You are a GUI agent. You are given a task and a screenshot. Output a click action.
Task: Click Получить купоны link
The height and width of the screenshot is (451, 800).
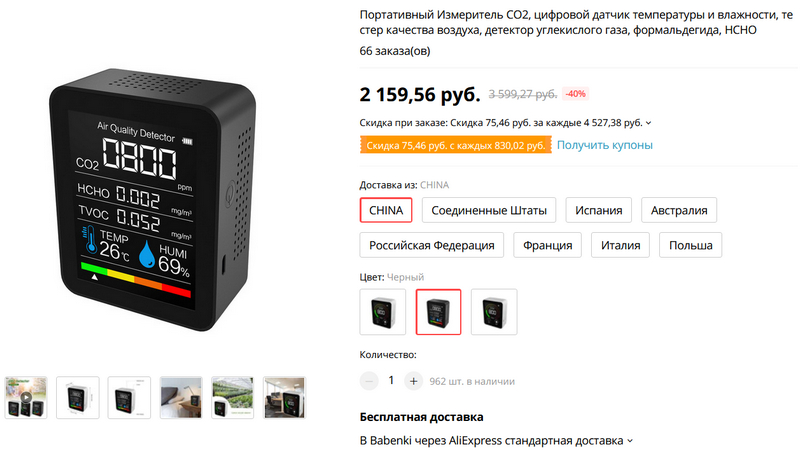[605, 145]
